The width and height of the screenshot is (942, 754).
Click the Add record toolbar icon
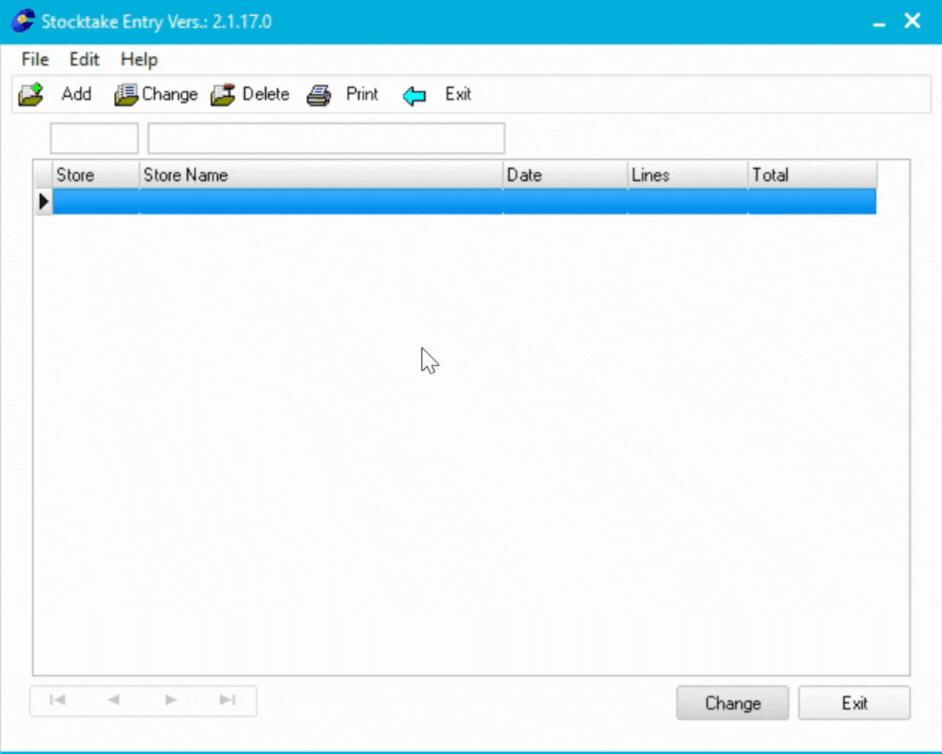pos(31,95)
